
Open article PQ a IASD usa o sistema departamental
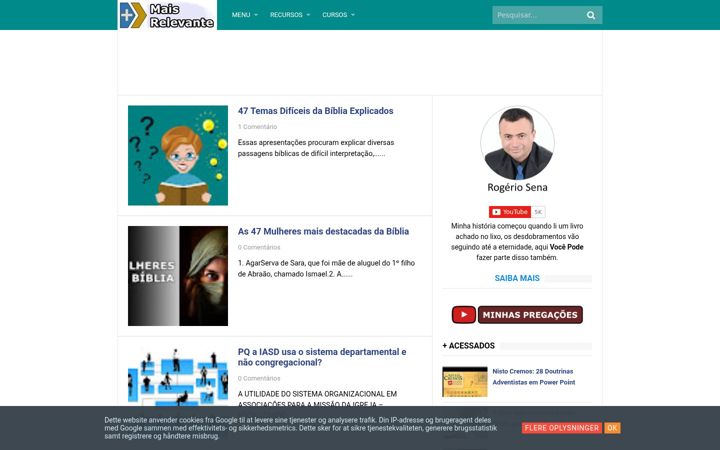pos(322,357)
